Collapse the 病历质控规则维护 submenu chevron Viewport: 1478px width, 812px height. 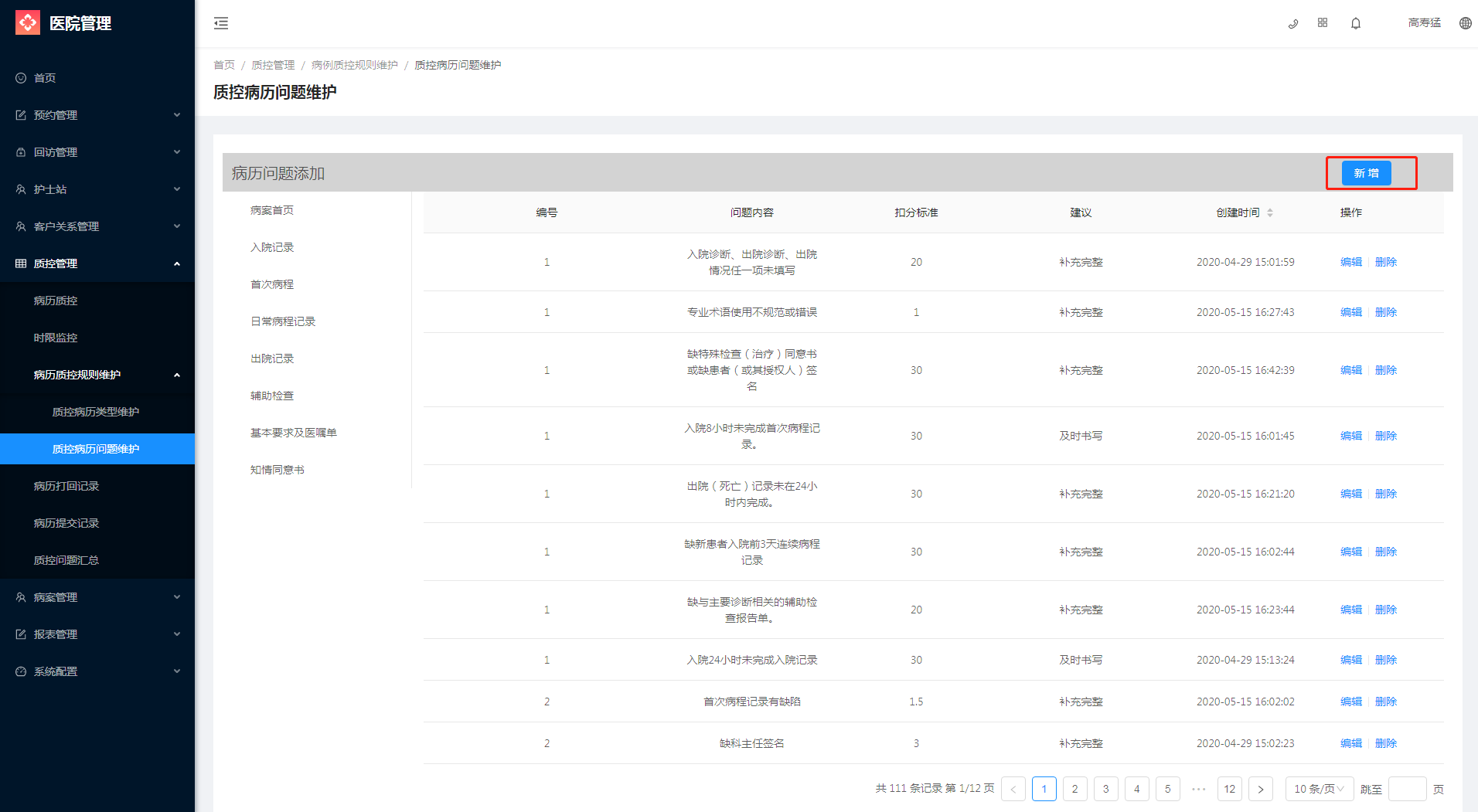point(177,375)
